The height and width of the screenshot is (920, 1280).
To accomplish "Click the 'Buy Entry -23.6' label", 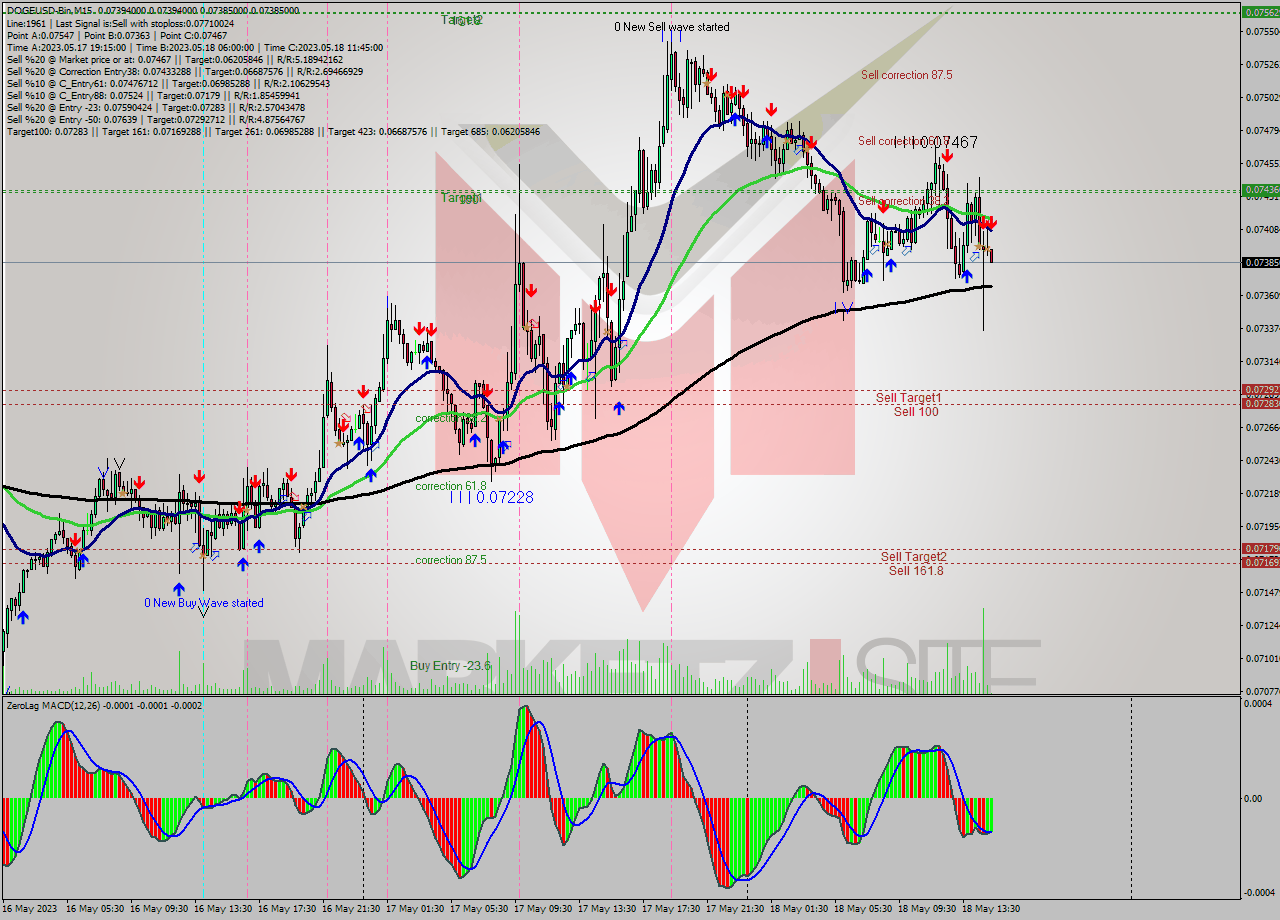I will click(450, 666).
